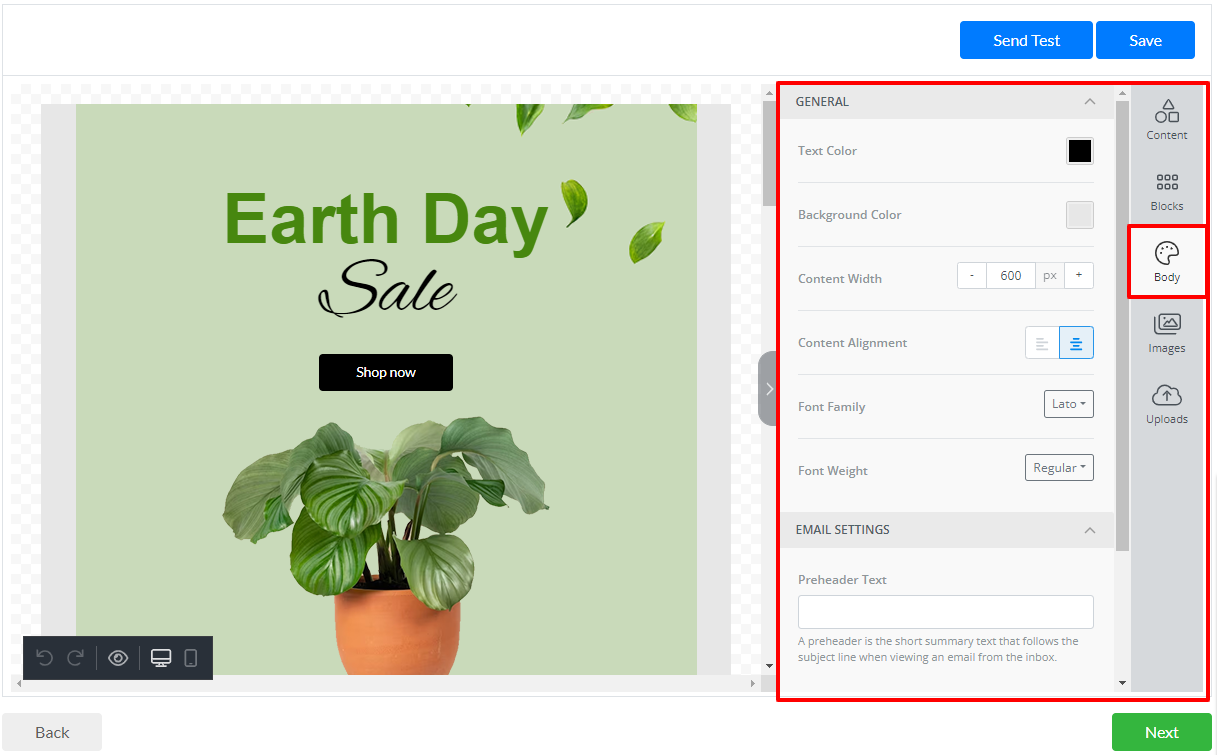Toggle the eye preview icon
The image size is (1217, 755).
tap(118, 658)
